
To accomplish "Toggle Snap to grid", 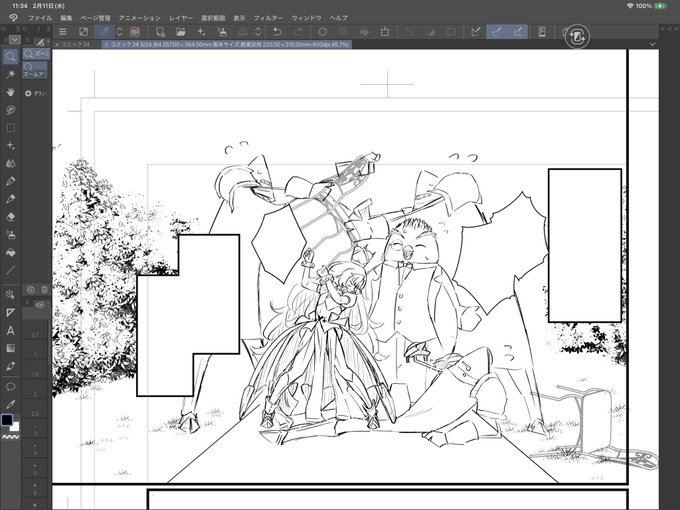I will [518, 32].
